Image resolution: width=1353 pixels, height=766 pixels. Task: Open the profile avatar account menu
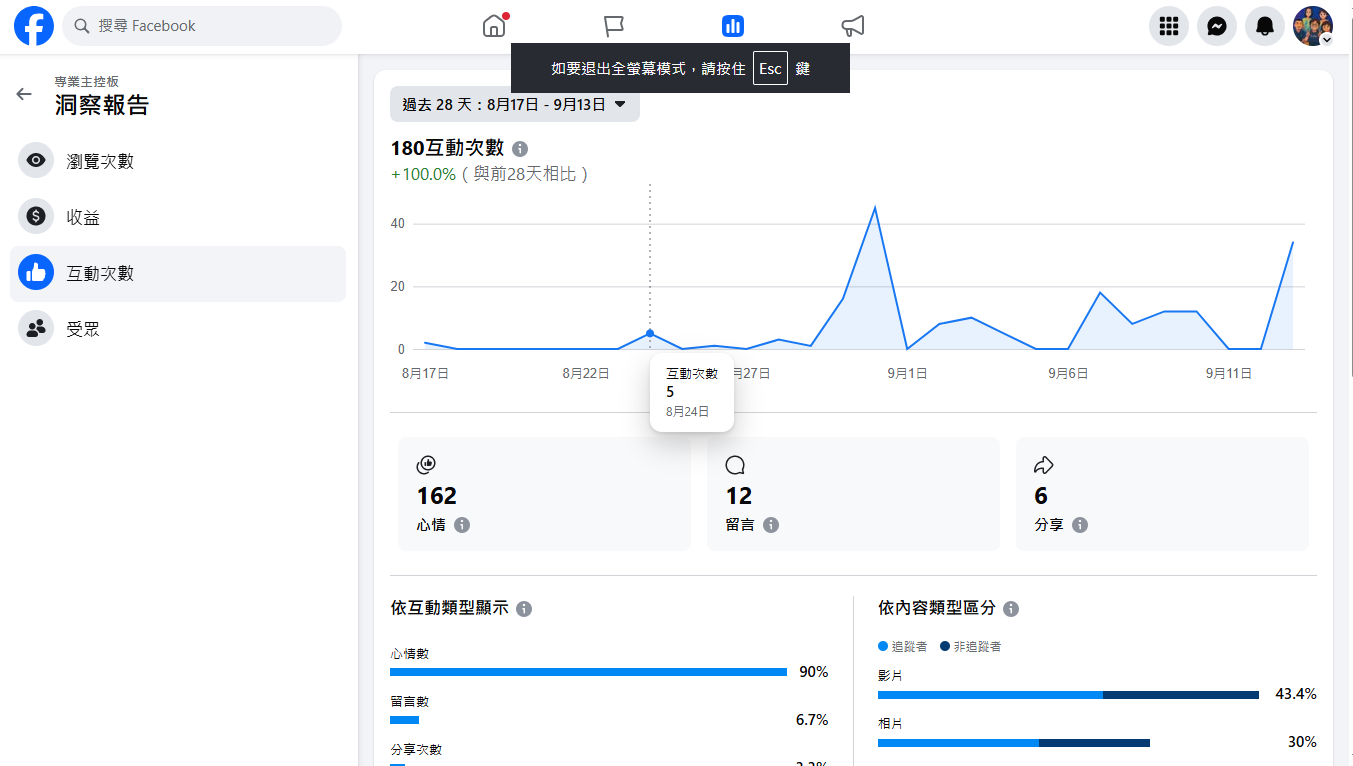click(1312, 26)
